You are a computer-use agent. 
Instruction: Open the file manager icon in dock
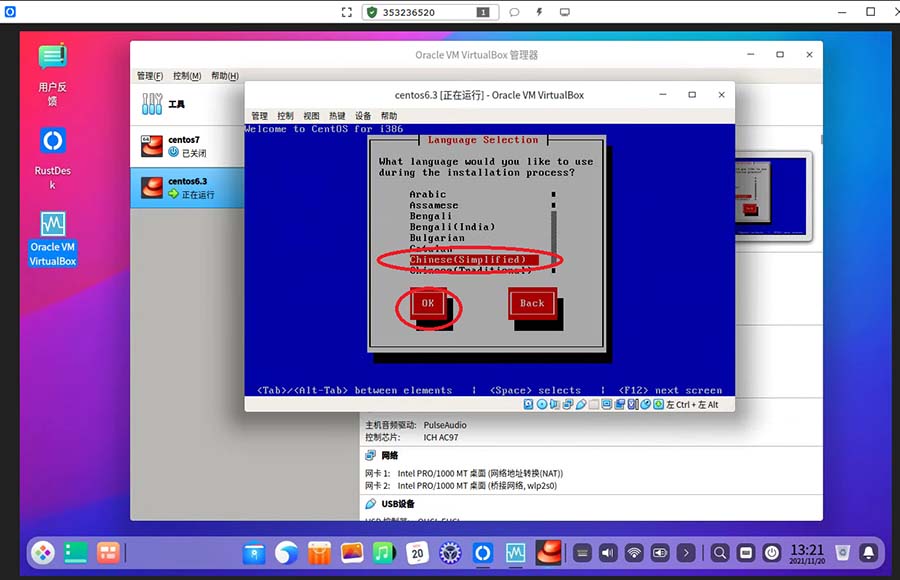coord(254,553)
